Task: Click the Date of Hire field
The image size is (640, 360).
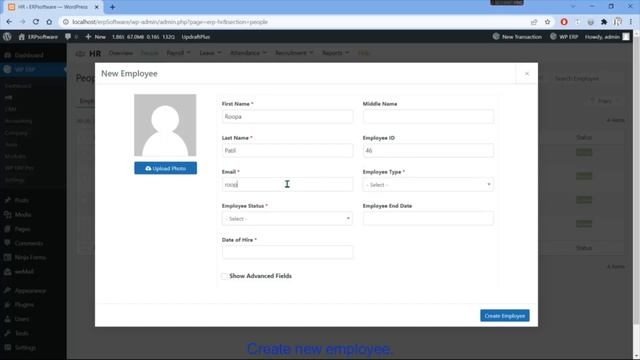Action: (287, 252)
